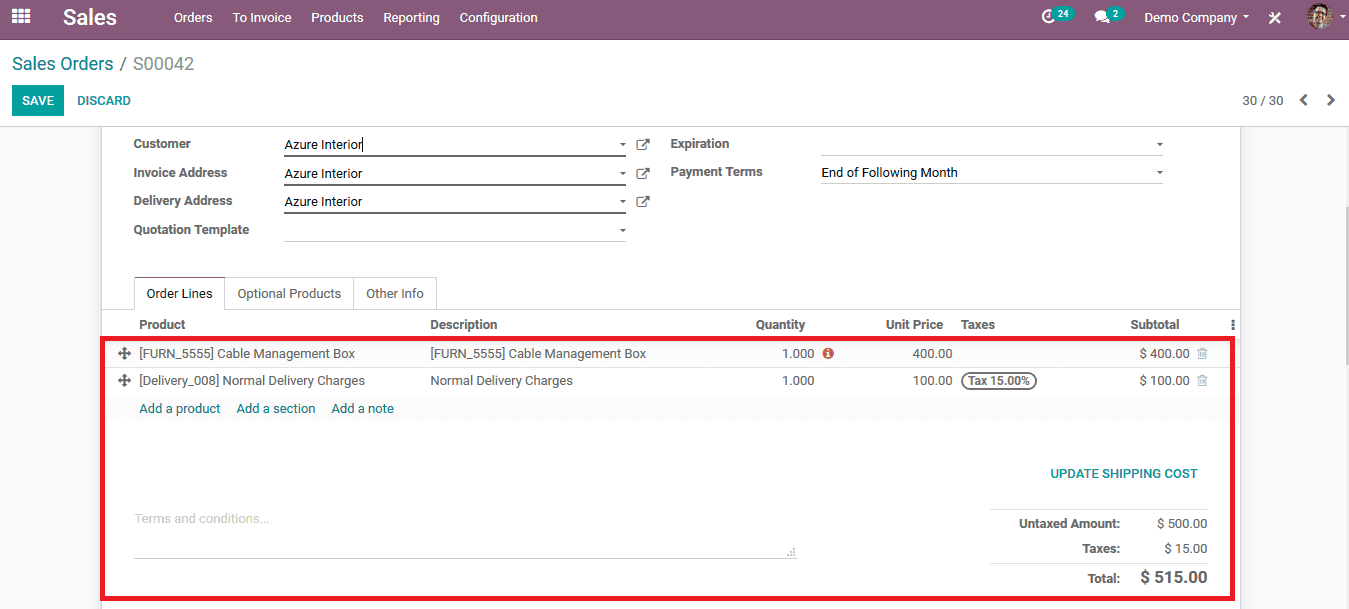
Task: Open the Orders menu
Action: click(193, 17)
